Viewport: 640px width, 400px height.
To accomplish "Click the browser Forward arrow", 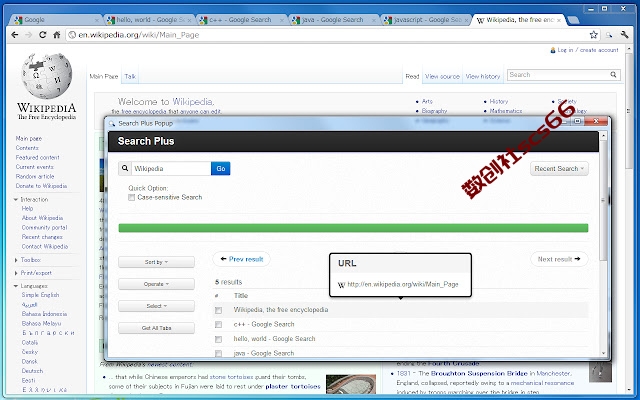I will pyautogui.click(x=28, y=35).
